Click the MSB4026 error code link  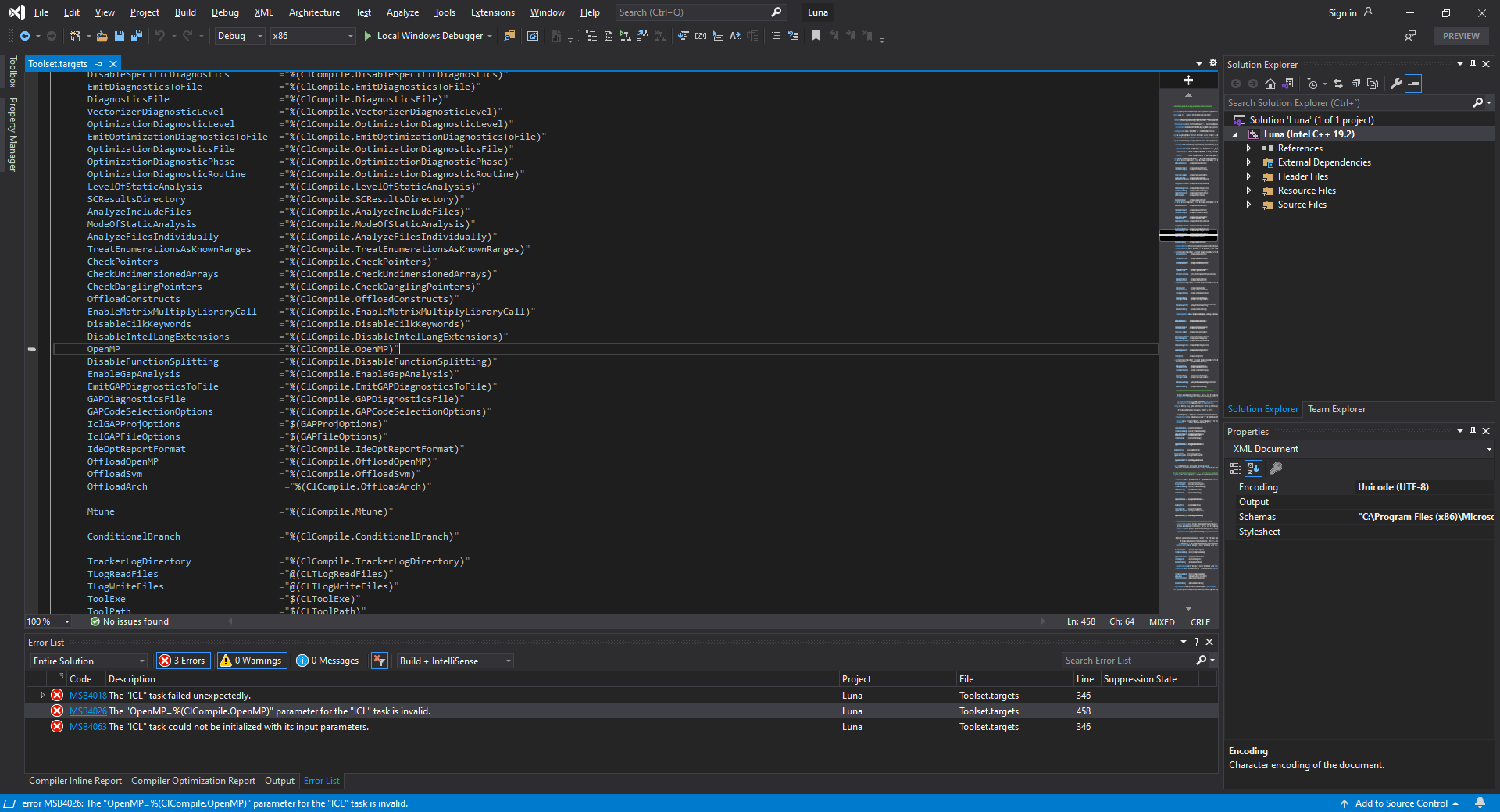coord(87,710)
